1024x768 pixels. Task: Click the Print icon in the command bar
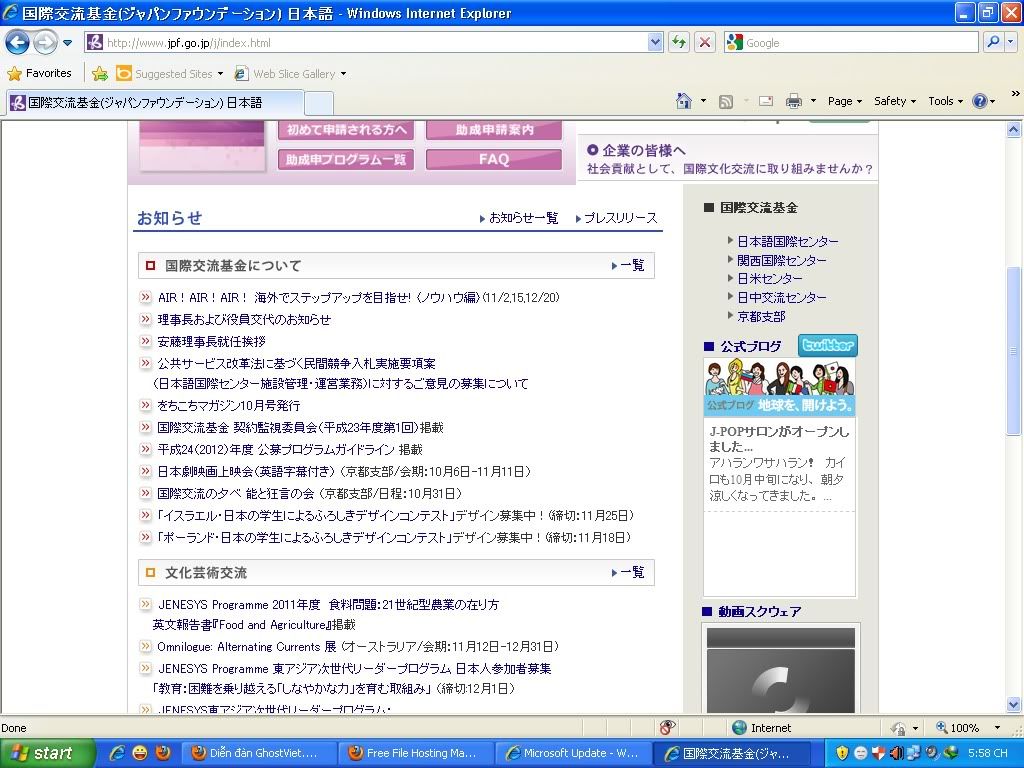(794, 101)
